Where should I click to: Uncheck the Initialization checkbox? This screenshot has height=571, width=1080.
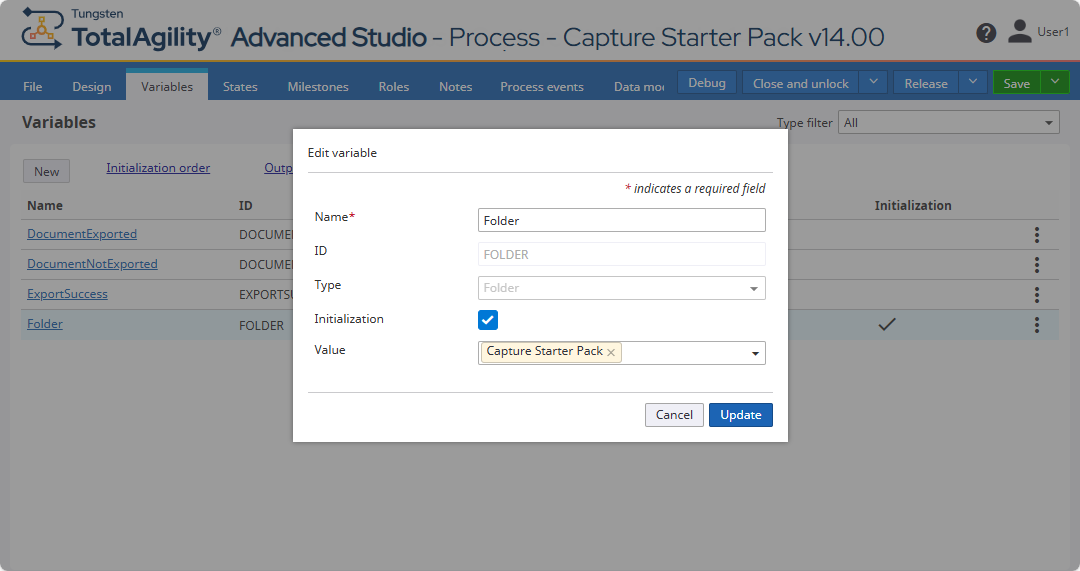(488, 320)
